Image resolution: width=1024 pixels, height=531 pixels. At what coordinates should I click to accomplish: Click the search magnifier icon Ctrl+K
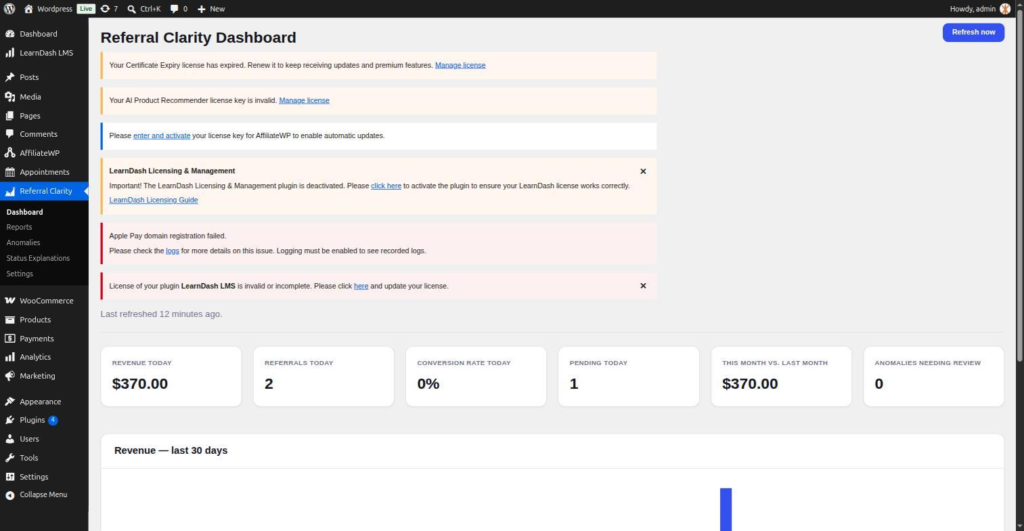point(131,9)
